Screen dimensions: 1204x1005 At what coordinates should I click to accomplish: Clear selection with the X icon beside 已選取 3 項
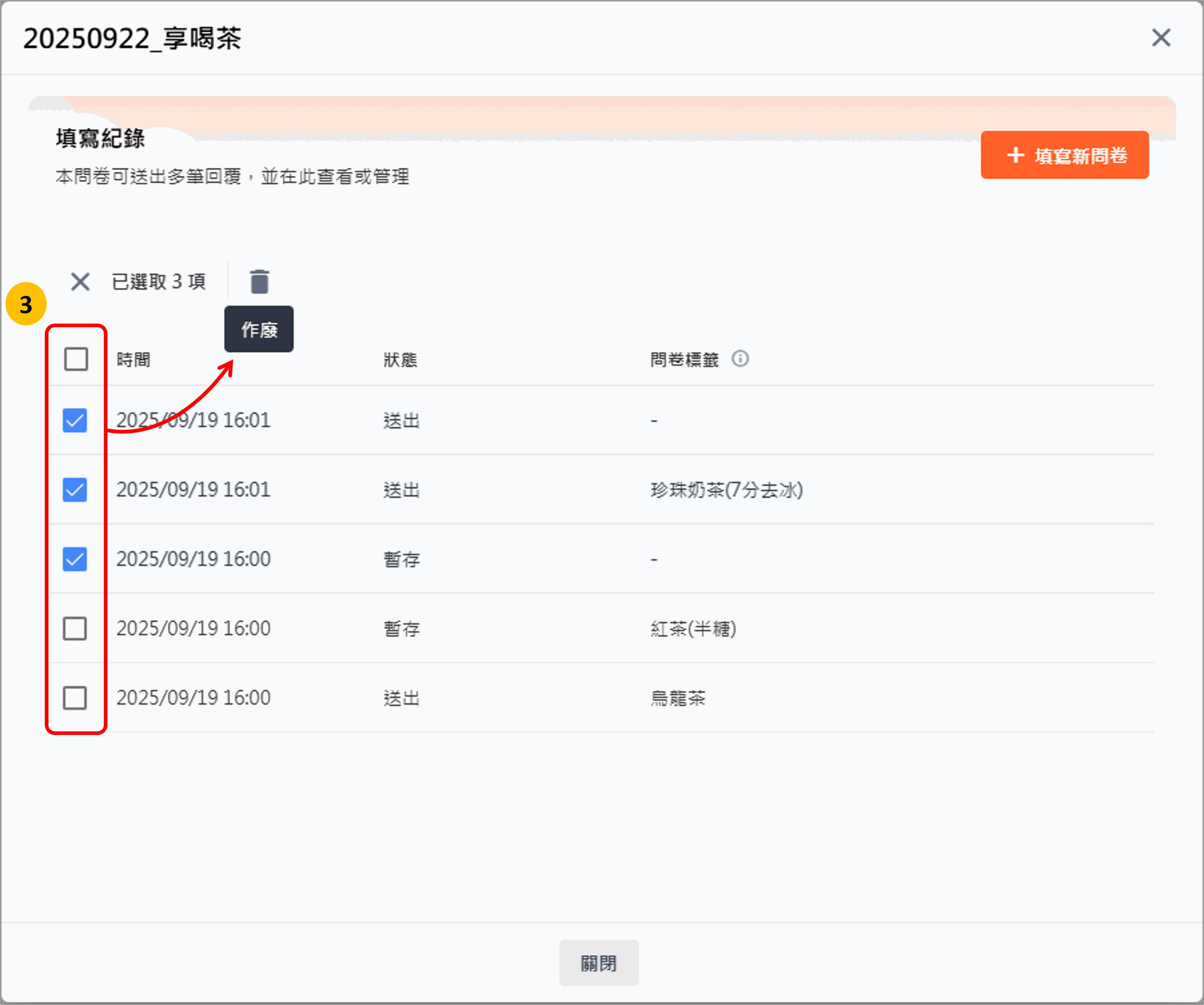point(80,281)
